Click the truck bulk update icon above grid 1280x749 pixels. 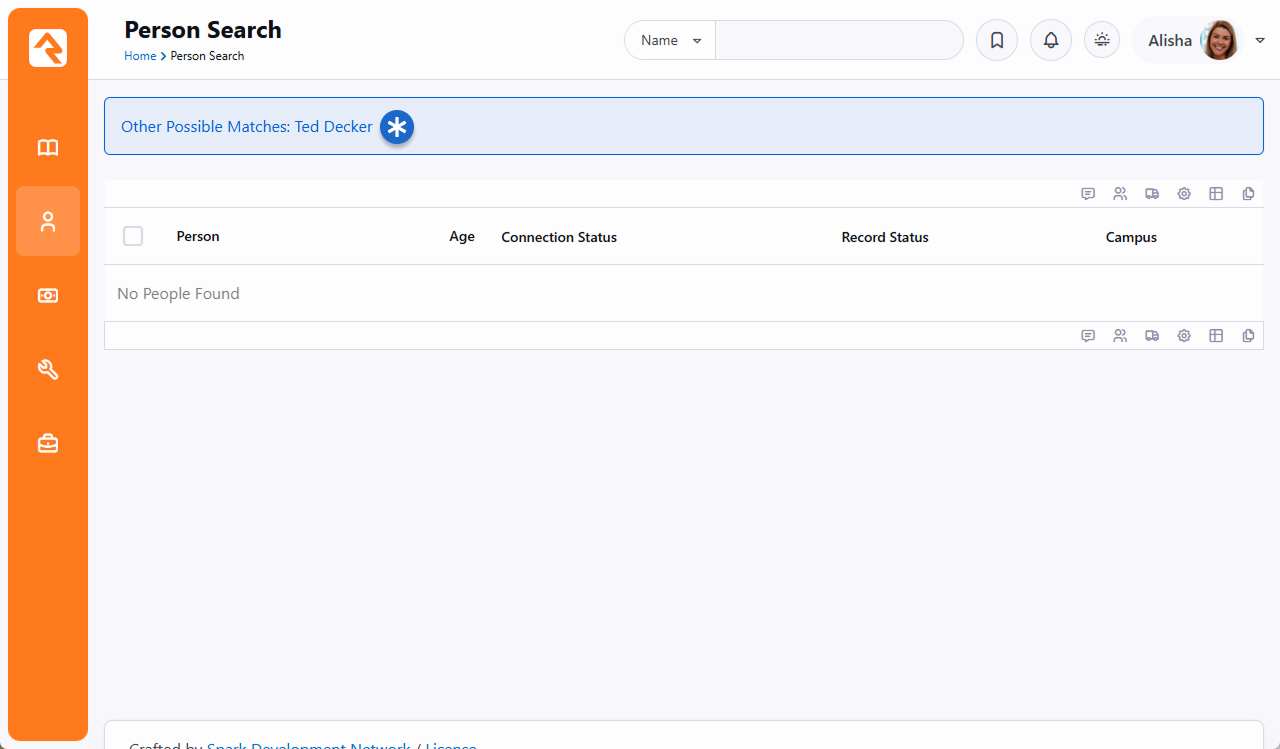pyautogui.click(x=1152, y=194)
